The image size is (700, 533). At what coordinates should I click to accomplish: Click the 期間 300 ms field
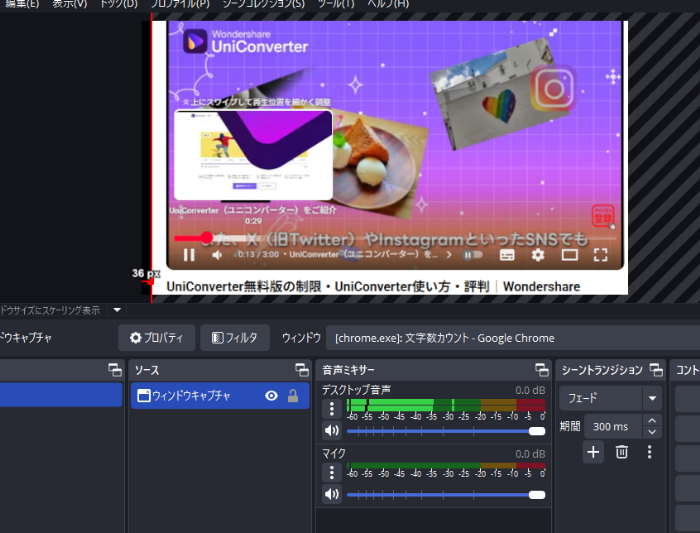(x=613, y=427)
